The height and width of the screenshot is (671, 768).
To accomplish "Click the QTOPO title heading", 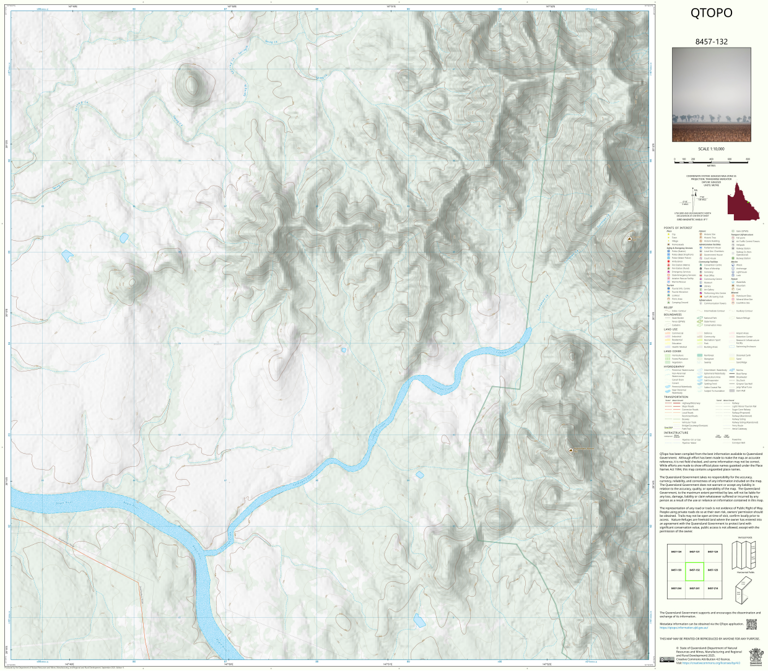I will click(711, 13).
